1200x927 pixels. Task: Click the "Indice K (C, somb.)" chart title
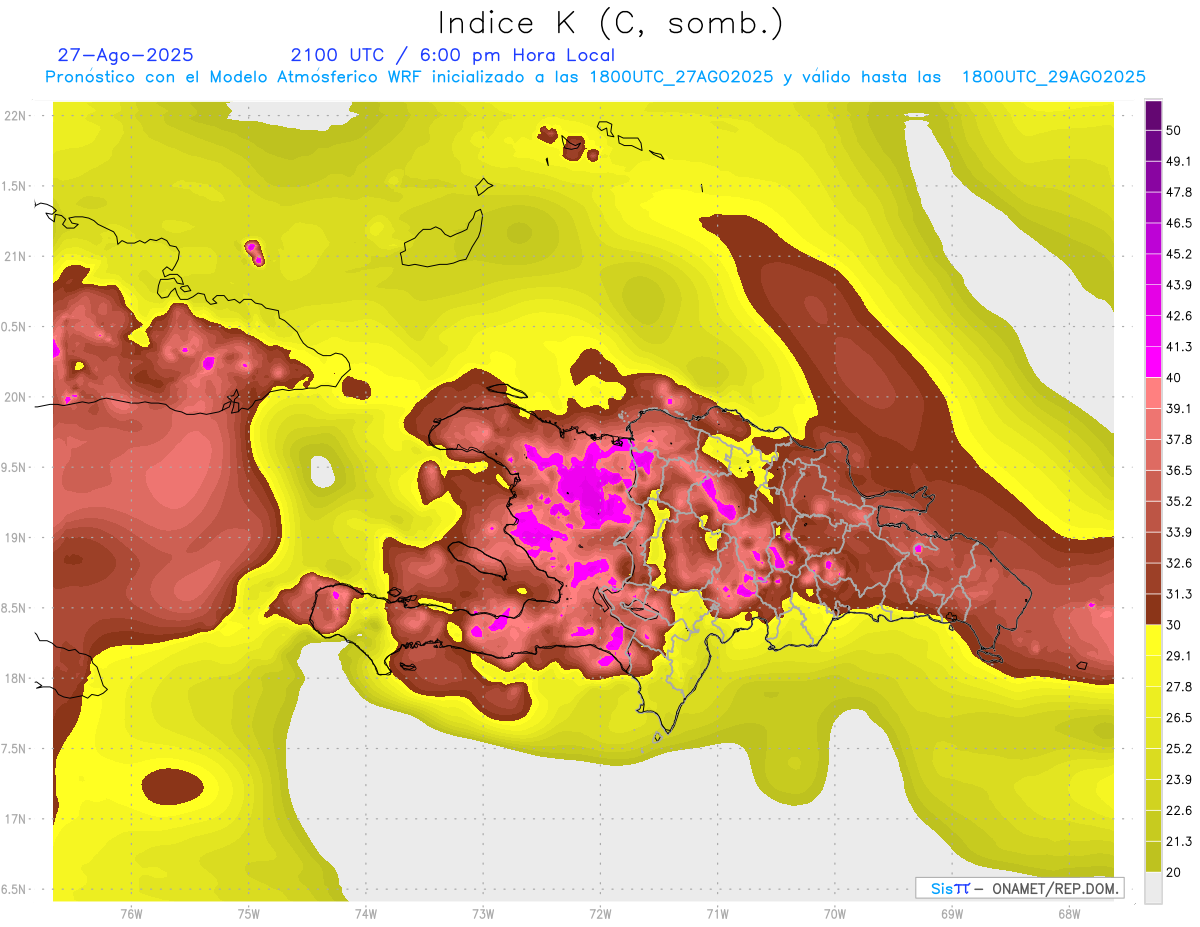[x=611, y=22]
